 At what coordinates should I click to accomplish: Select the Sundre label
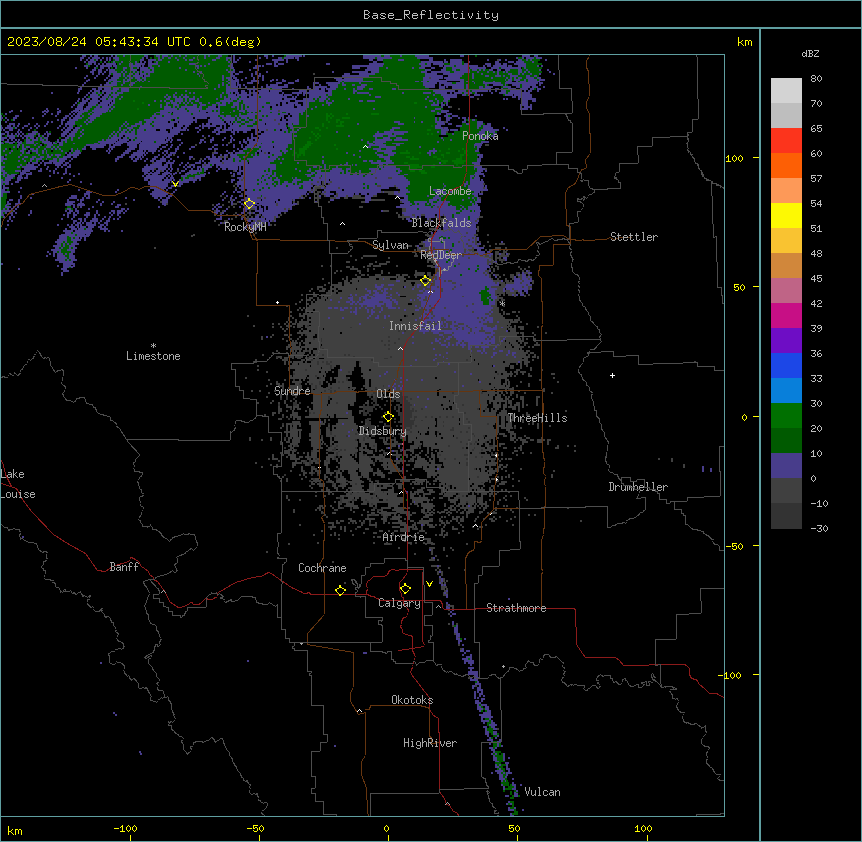point(292,391)
